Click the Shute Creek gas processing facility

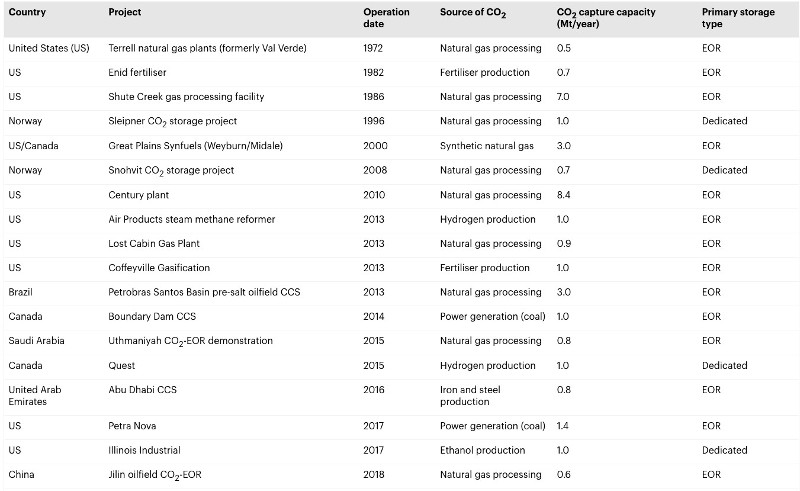coord(185,97)
